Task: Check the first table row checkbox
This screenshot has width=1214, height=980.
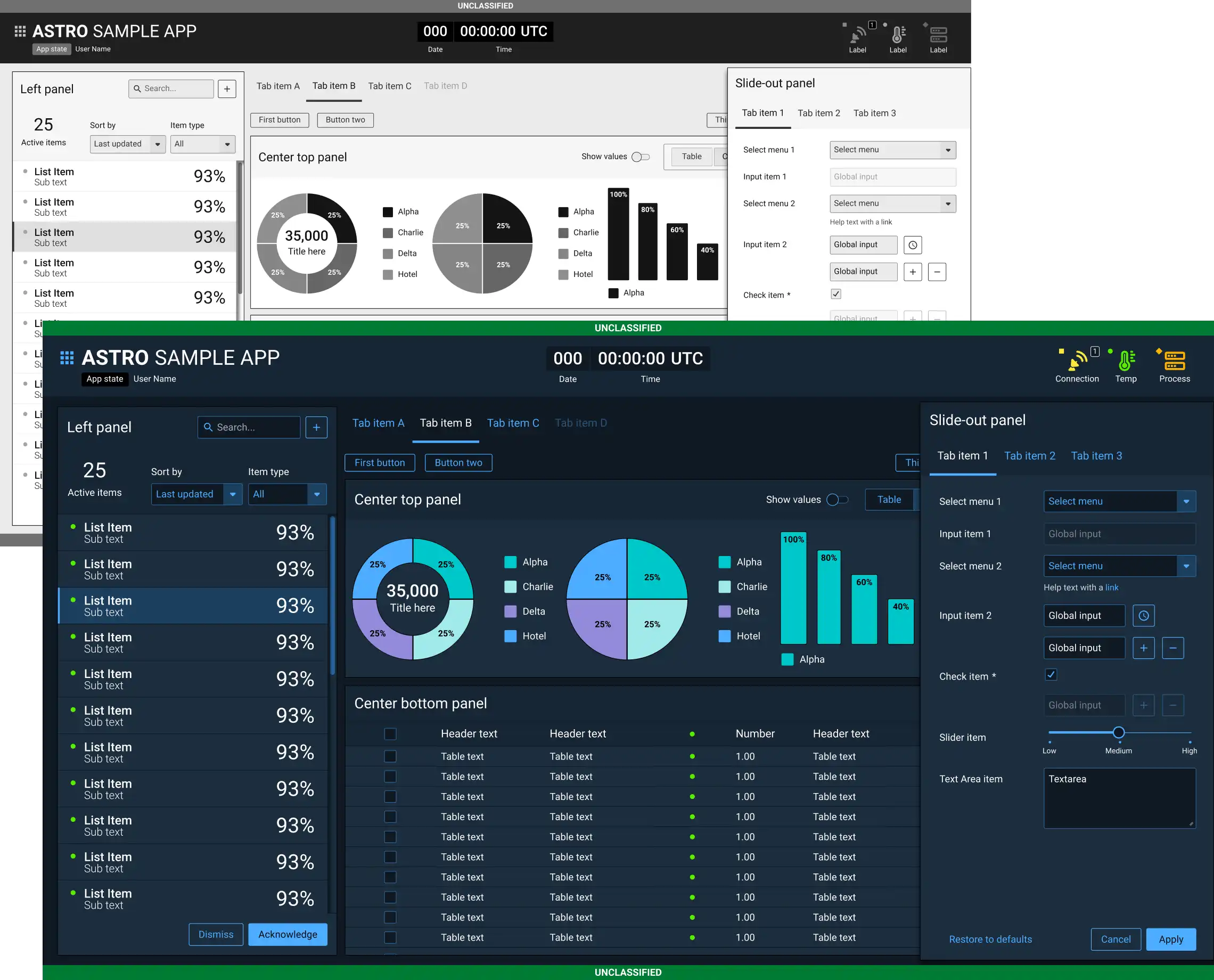Action: (x=388, y=757)
